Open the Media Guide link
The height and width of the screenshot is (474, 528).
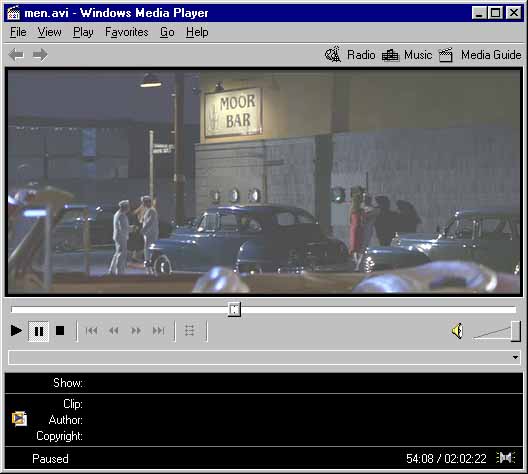pos(491,55)
